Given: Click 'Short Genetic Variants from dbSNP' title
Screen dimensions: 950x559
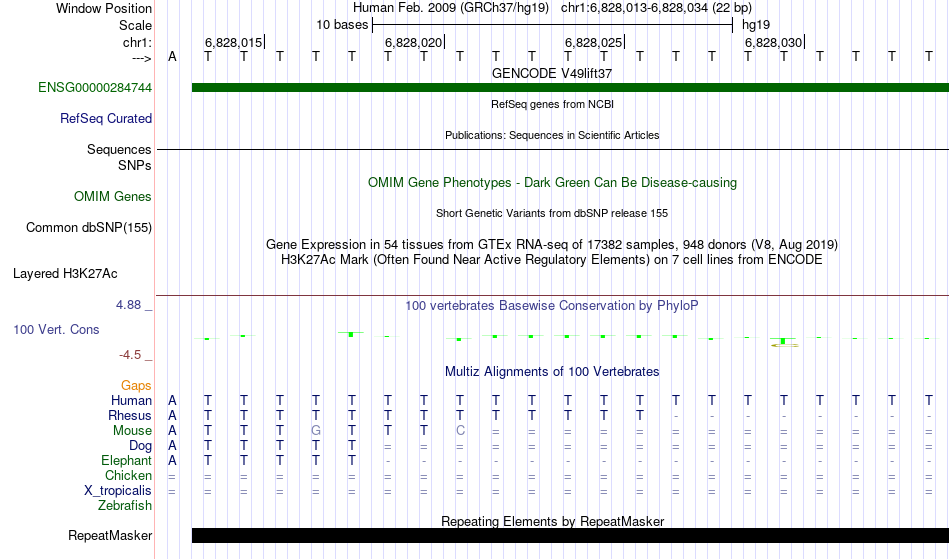Looking at the screenshot, I should (x=552, y=213).
